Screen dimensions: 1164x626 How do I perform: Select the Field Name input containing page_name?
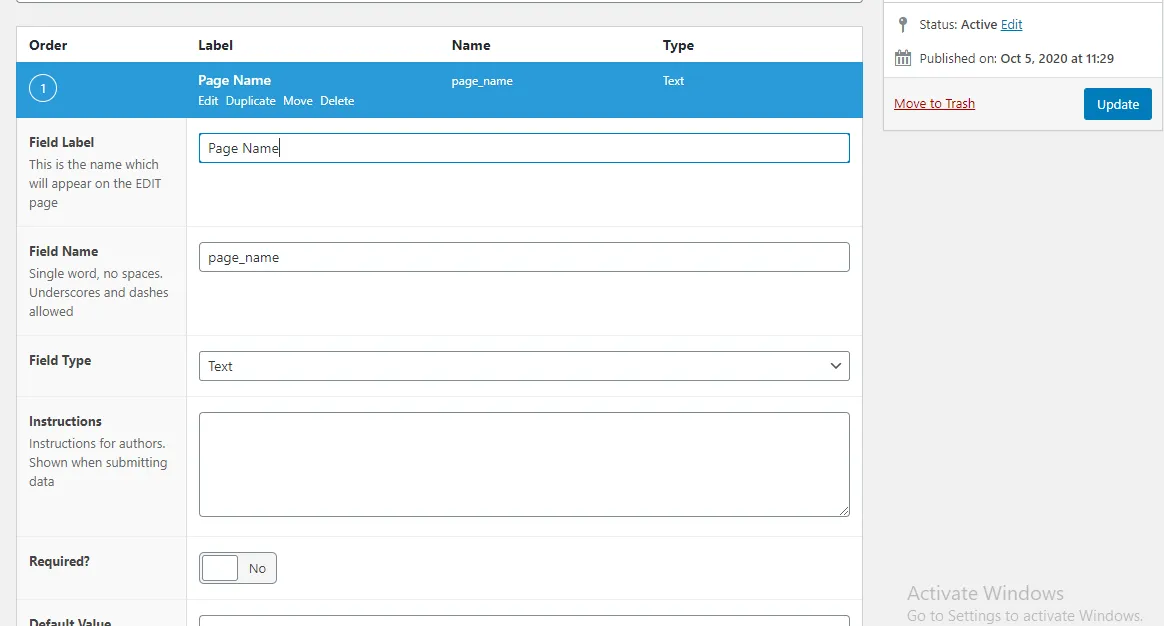point(524,256)
